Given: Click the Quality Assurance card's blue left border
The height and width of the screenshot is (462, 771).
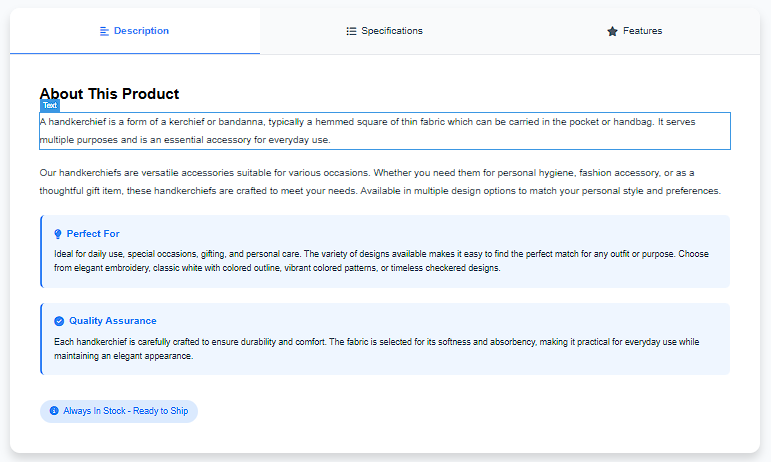Looking at the screenshot, I should pyautogui.click(x=41, y=339).
